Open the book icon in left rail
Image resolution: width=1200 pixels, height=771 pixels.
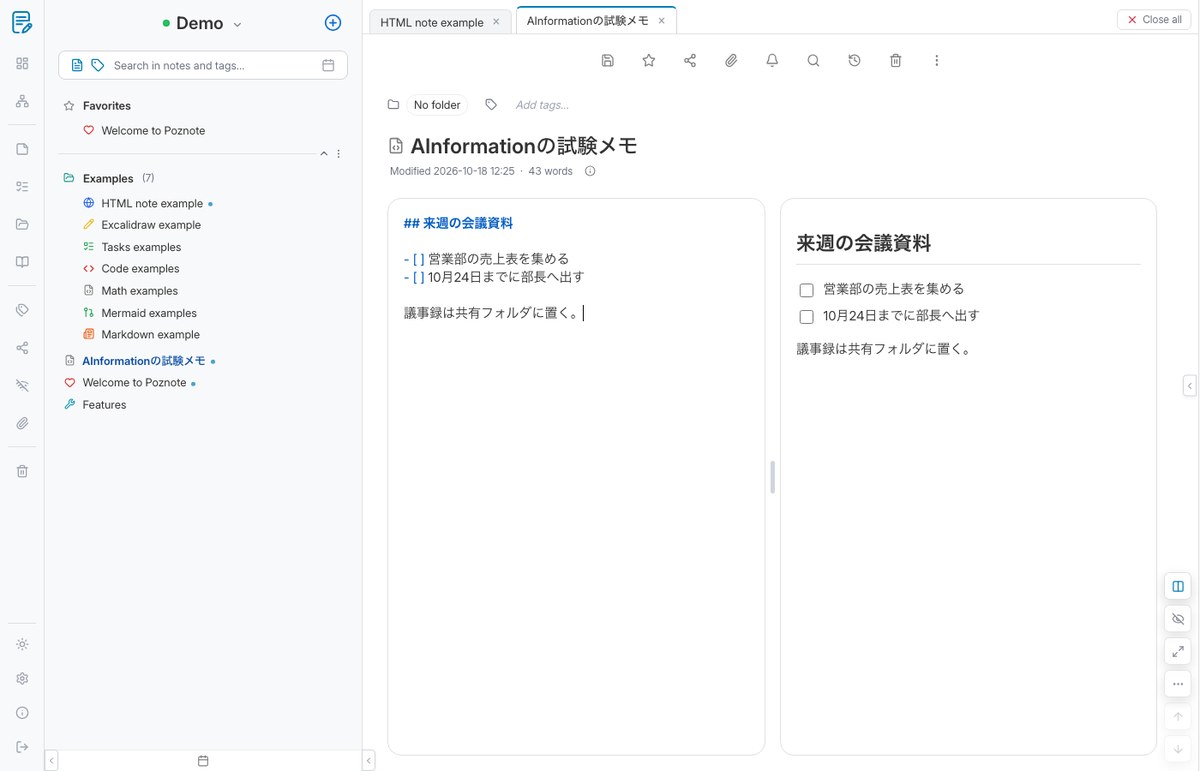coord(22,262)
